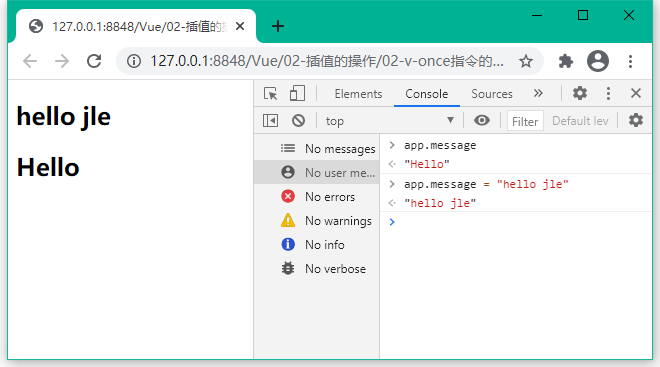This screenshot has height=367, width=660.
Task: Open the top JavaScript context dropdown
Action: point(389,121)
